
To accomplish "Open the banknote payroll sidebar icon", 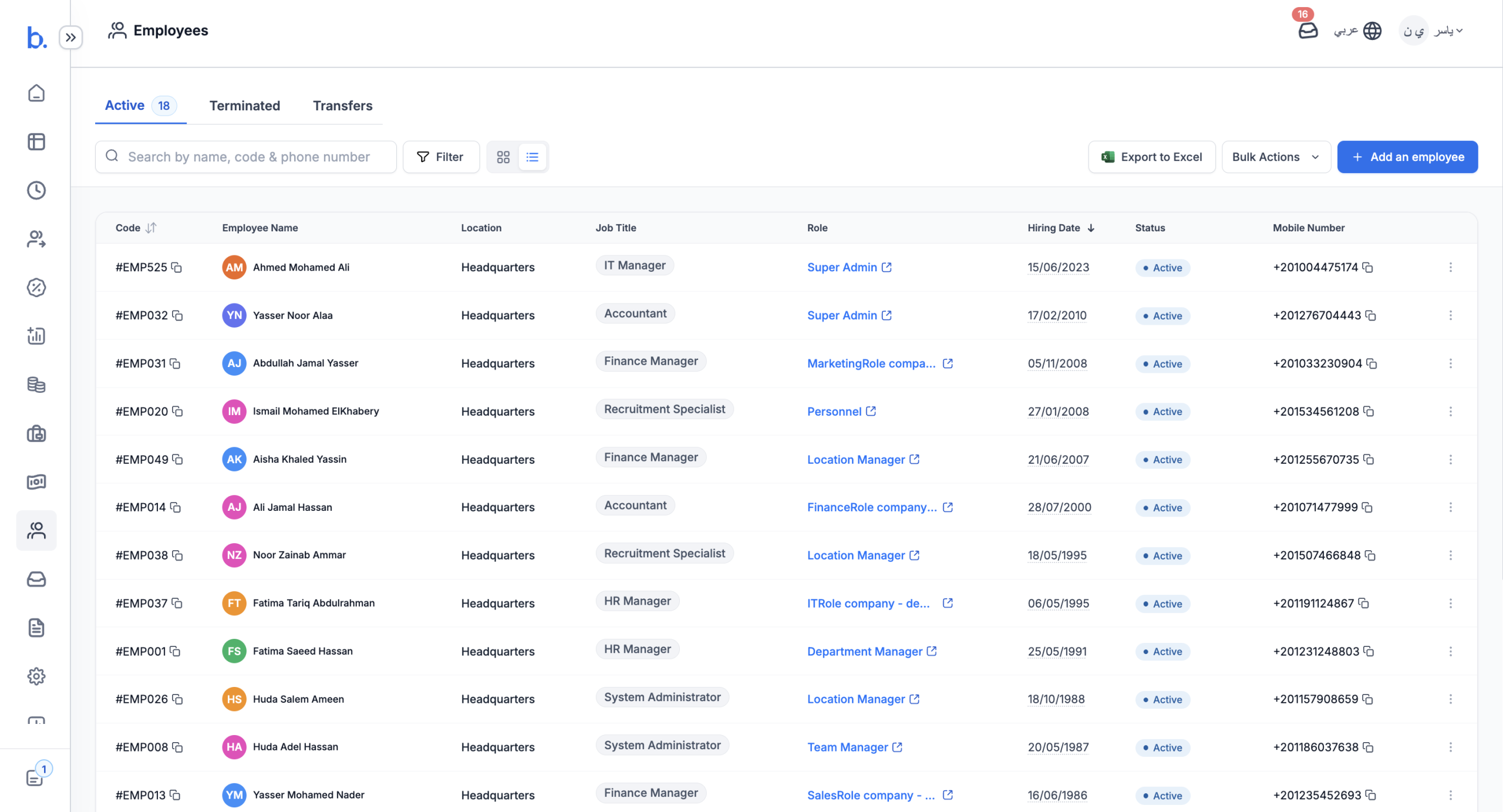I will (x=36, y=482).
